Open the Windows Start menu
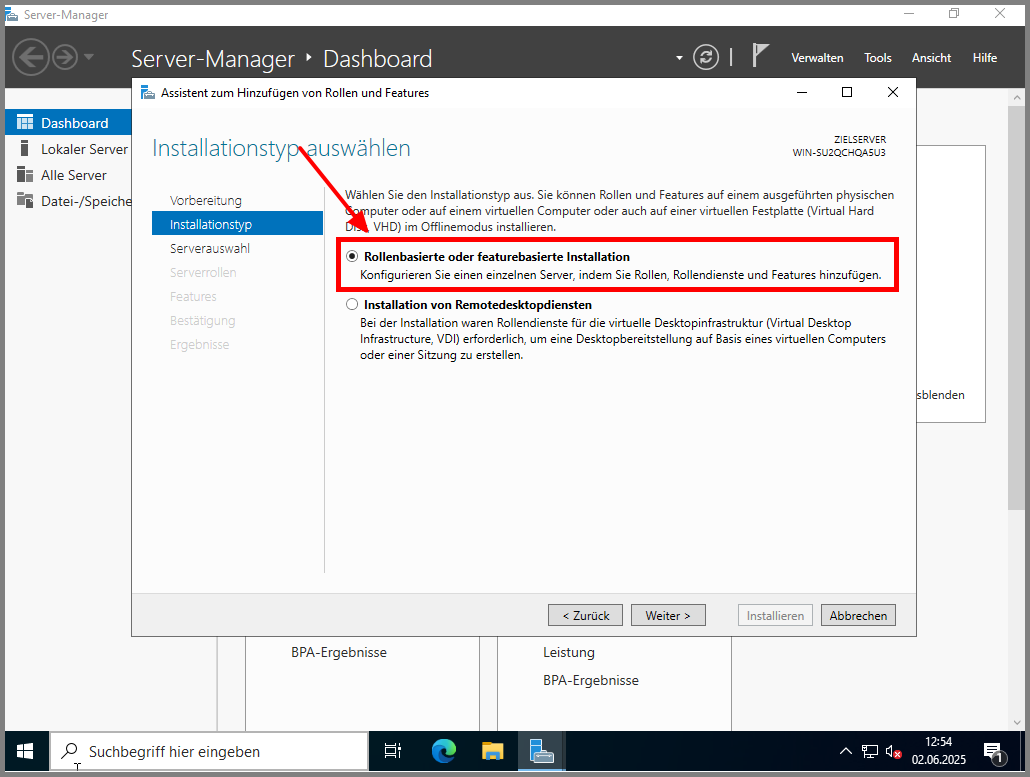The image size is (1030, 777). click(25, 751)
